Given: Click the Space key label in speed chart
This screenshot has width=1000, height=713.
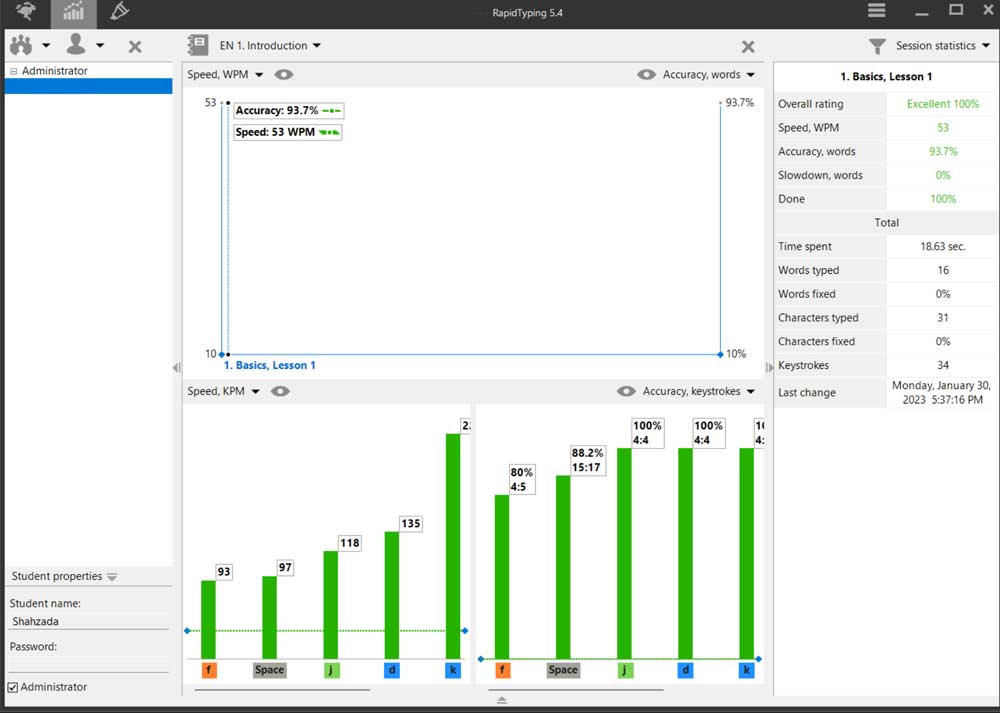Looking at the screenshot, I should (x=269, y=670).
